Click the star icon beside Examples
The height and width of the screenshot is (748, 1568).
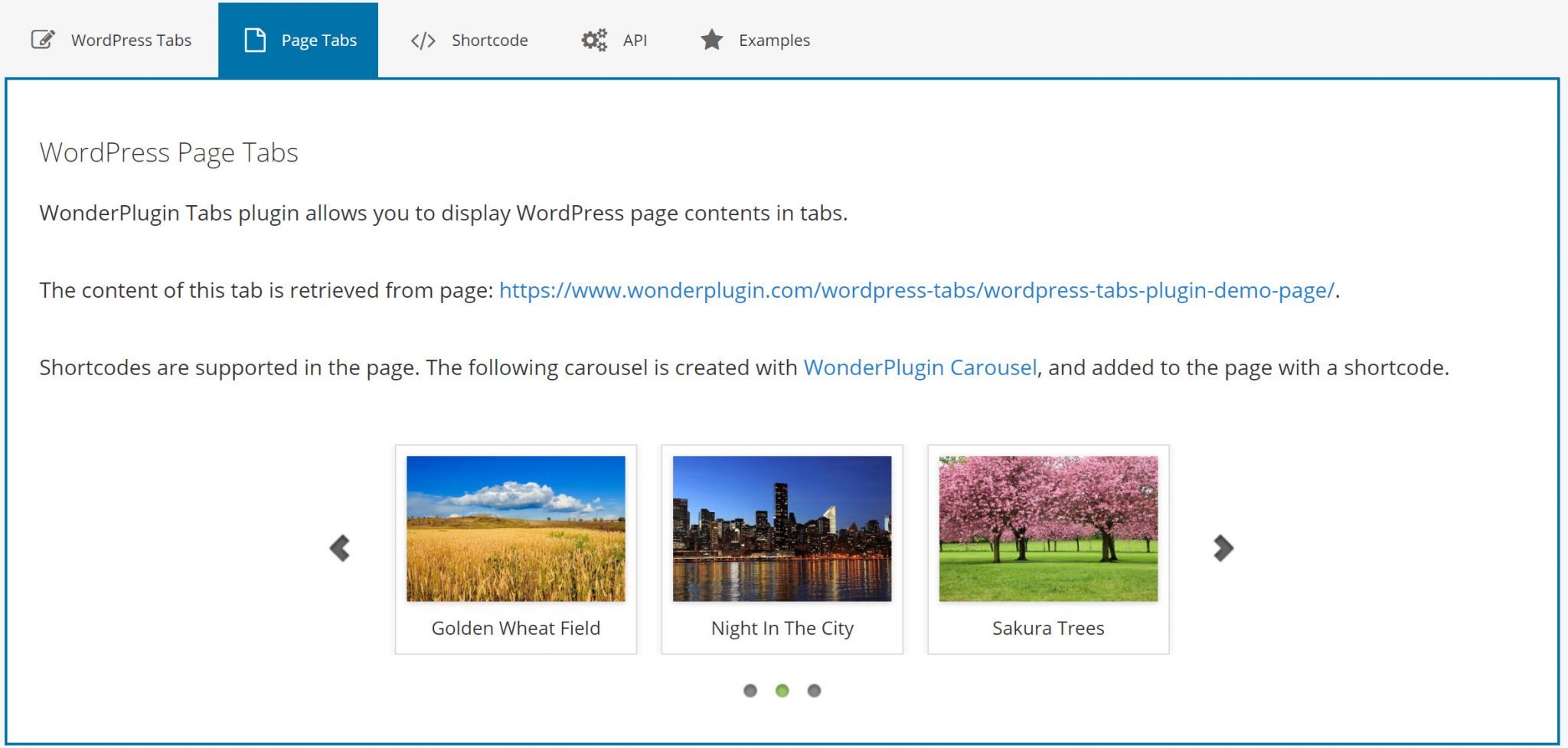tap(711, 40)
